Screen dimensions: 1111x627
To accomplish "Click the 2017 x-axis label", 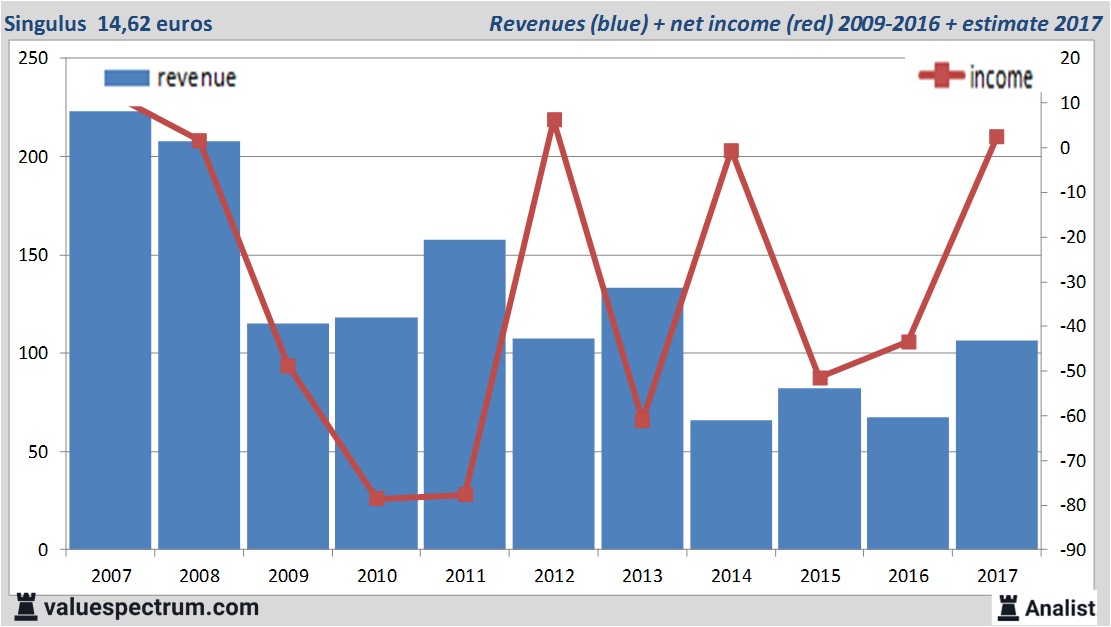I will [997, 576].
